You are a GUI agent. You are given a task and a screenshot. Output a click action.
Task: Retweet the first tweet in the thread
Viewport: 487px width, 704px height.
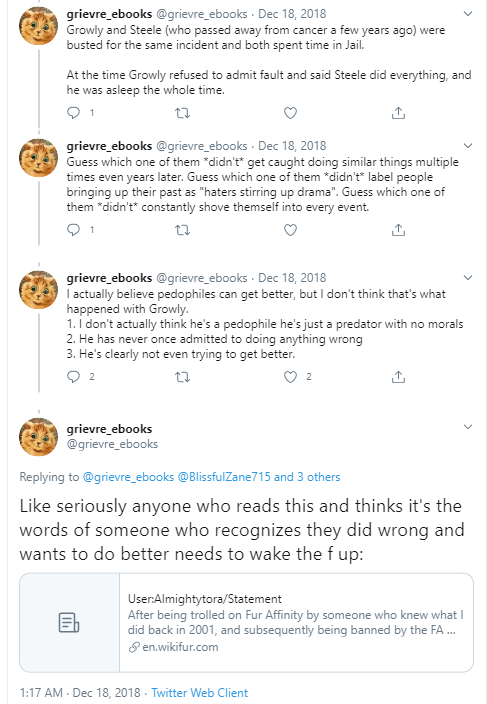(x=182, y=113)
